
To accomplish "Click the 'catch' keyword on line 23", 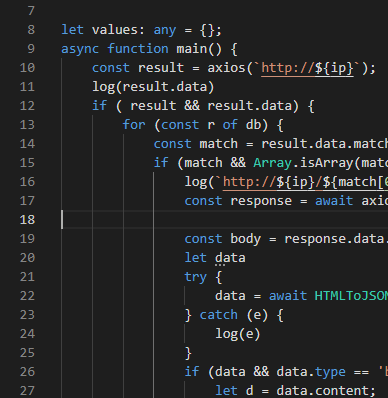I will (x=218, y=315).
